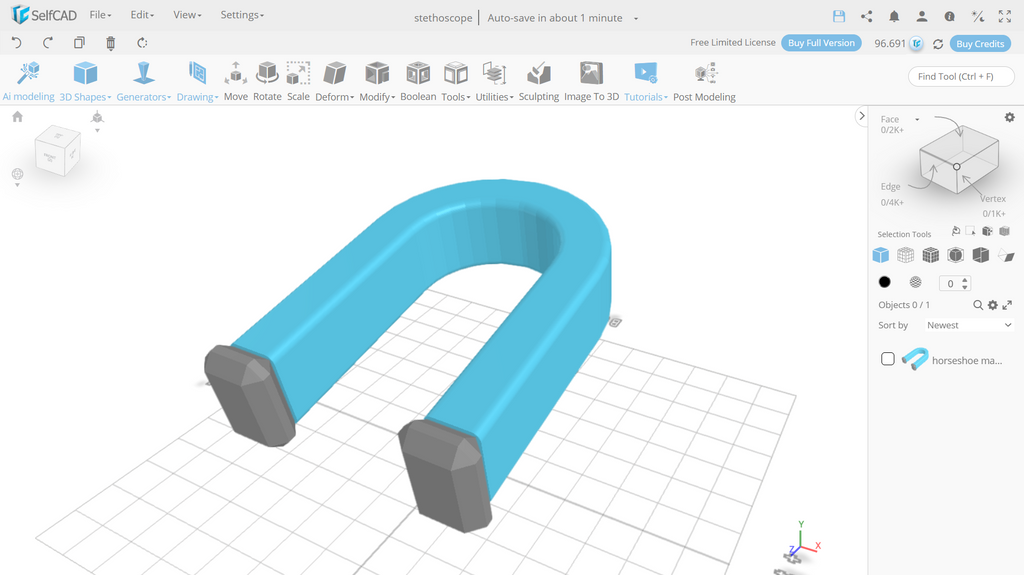
Task: Open the Edit menu
Action: pos(142,15)
